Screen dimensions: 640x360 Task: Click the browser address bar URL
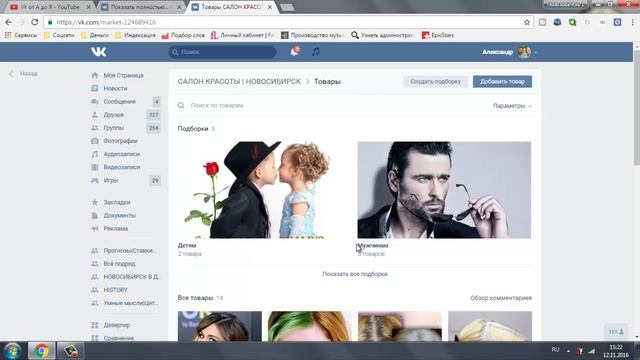106,22
